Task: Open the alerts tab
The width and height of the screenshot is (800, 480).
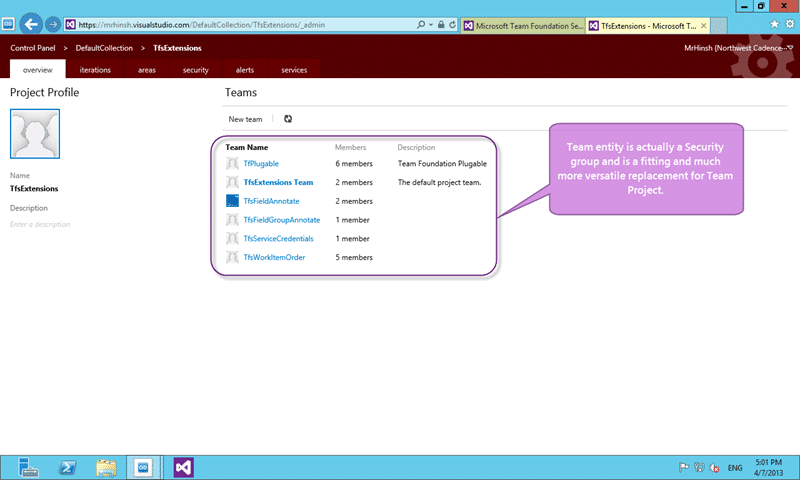Action: tap(244, 70)
